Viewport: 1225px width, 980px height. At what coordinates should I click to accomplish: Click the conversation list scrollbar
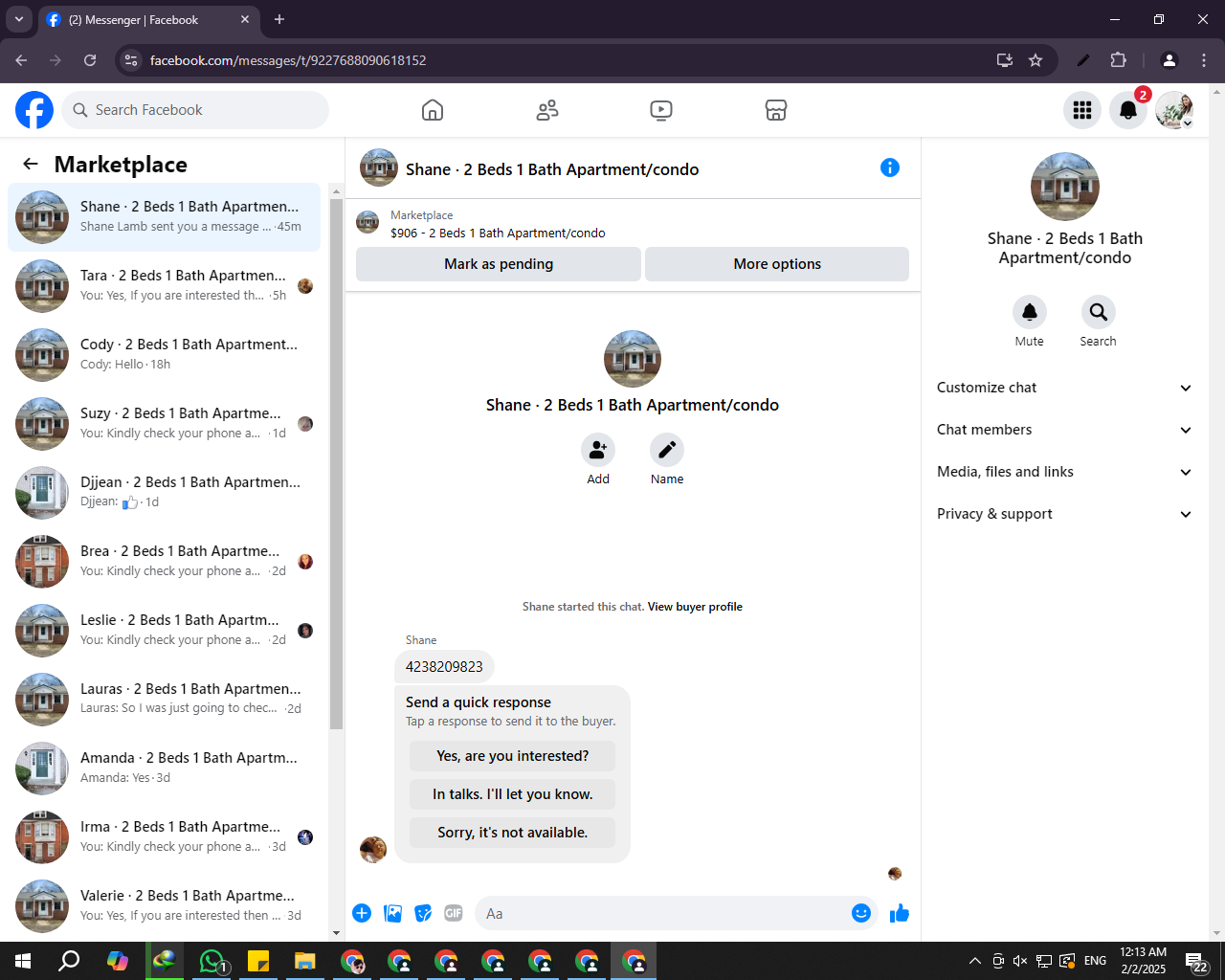(x=336, y=464)
